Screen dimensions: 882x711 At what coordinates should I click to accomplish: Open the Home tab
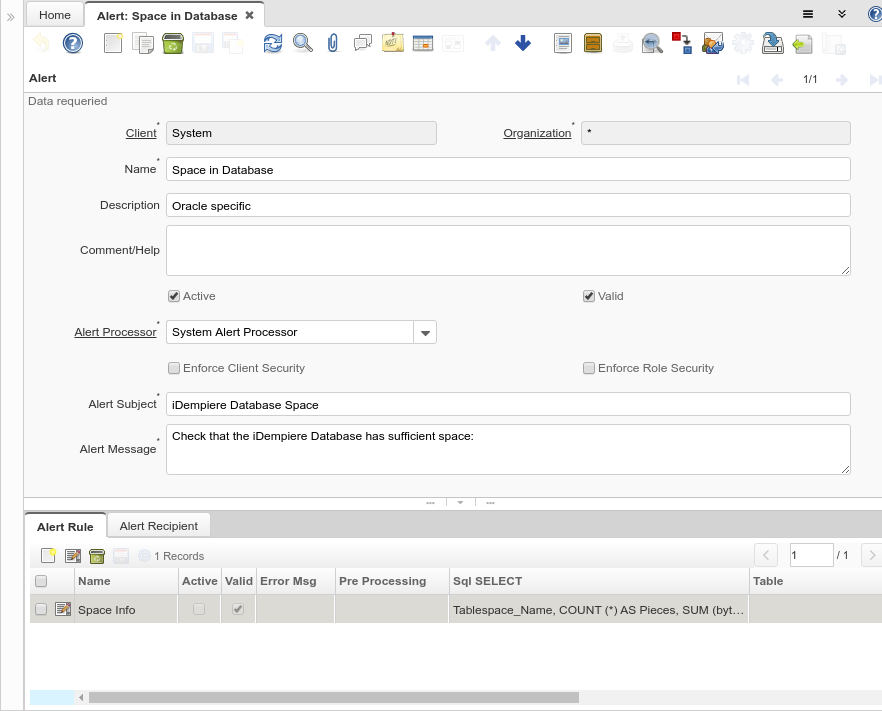55,15
